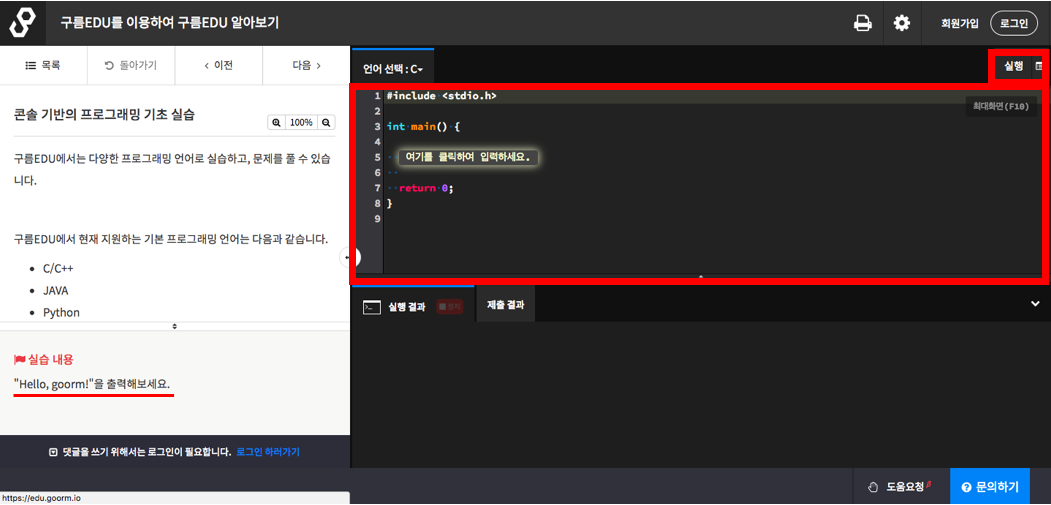
Task: Click the 도움요청 help request button
Action: point(900,486)
